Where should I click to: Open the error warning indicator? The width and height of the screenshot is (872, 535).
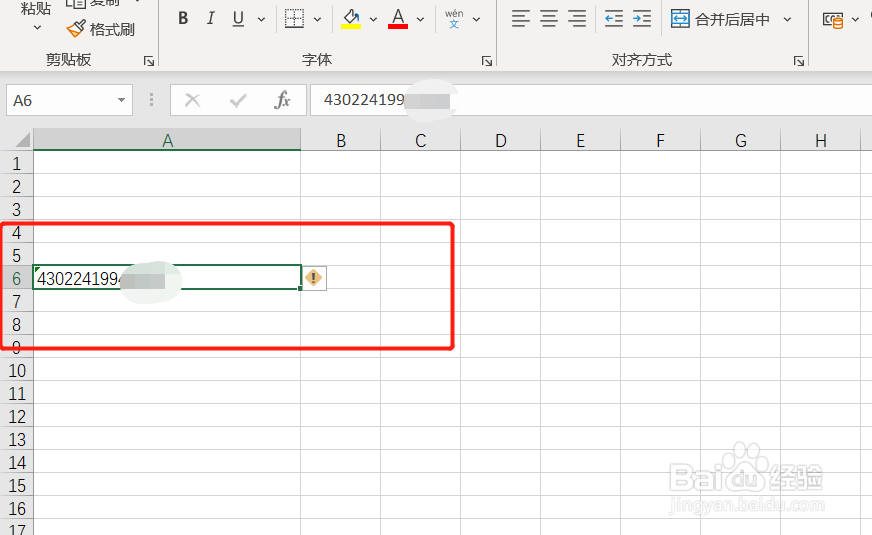click(x=314, y=278)
